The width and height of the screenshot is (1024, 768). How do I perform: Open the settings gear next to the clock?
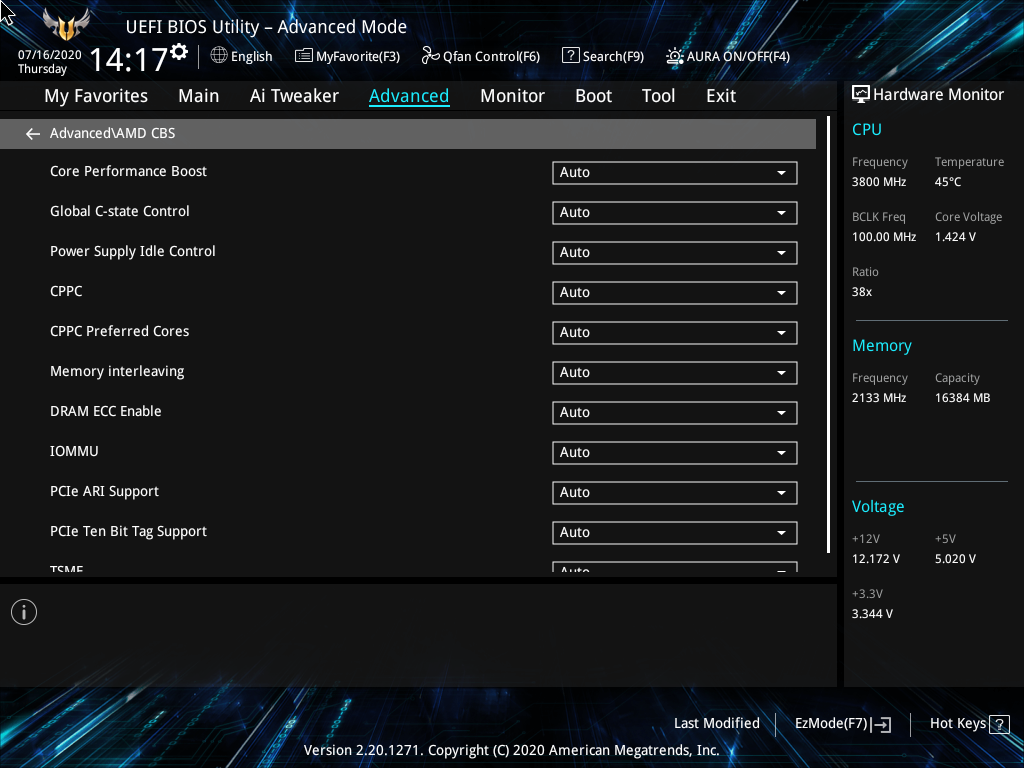[x=179, y=52]
